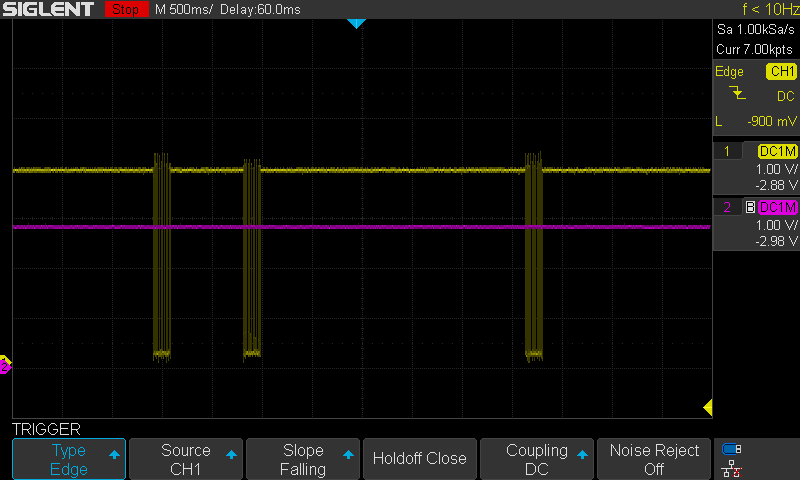Click the Sa 1.00kSa/s sample rate
This screenshot has width=800, height=480.
click(756, 30)
